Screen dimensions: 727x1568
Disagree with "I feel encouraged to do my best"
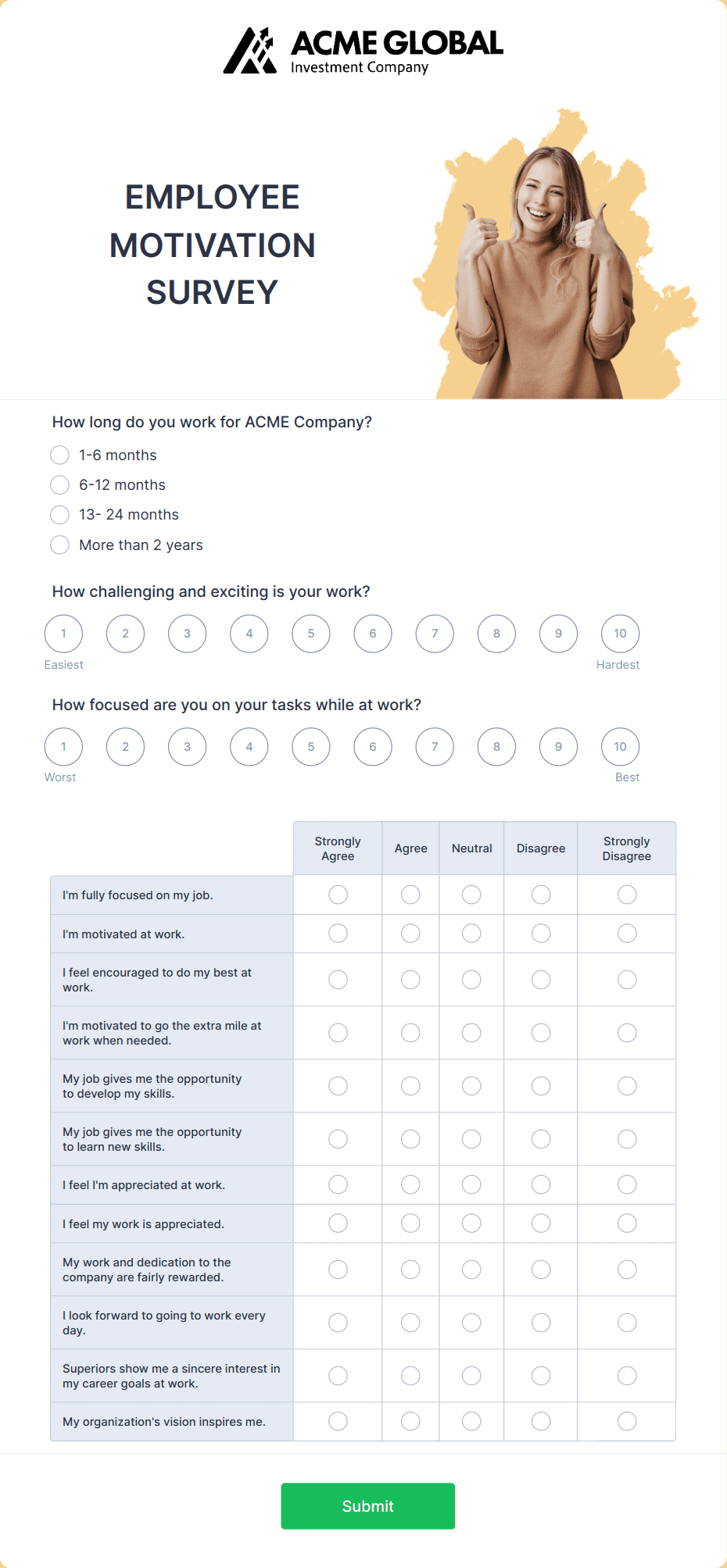[540, 979]
